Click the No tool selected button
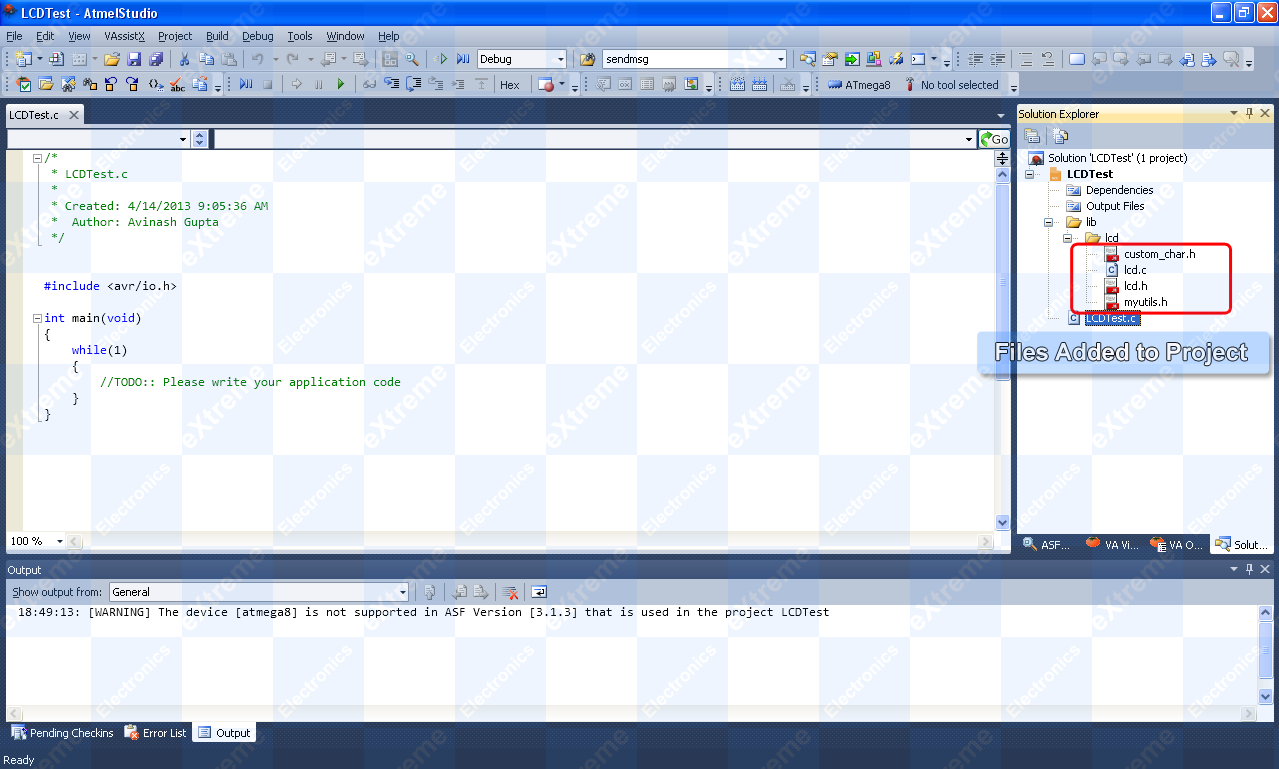The image size is (1279, 769). [x=951, y=85]
